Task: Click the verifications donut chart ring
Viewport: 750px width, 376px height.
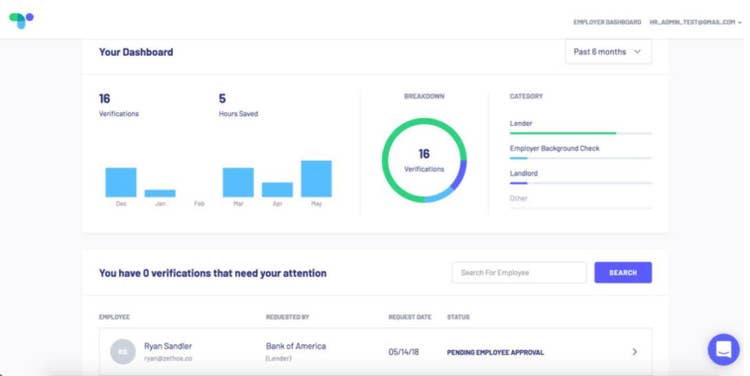Action: point(424,160)
